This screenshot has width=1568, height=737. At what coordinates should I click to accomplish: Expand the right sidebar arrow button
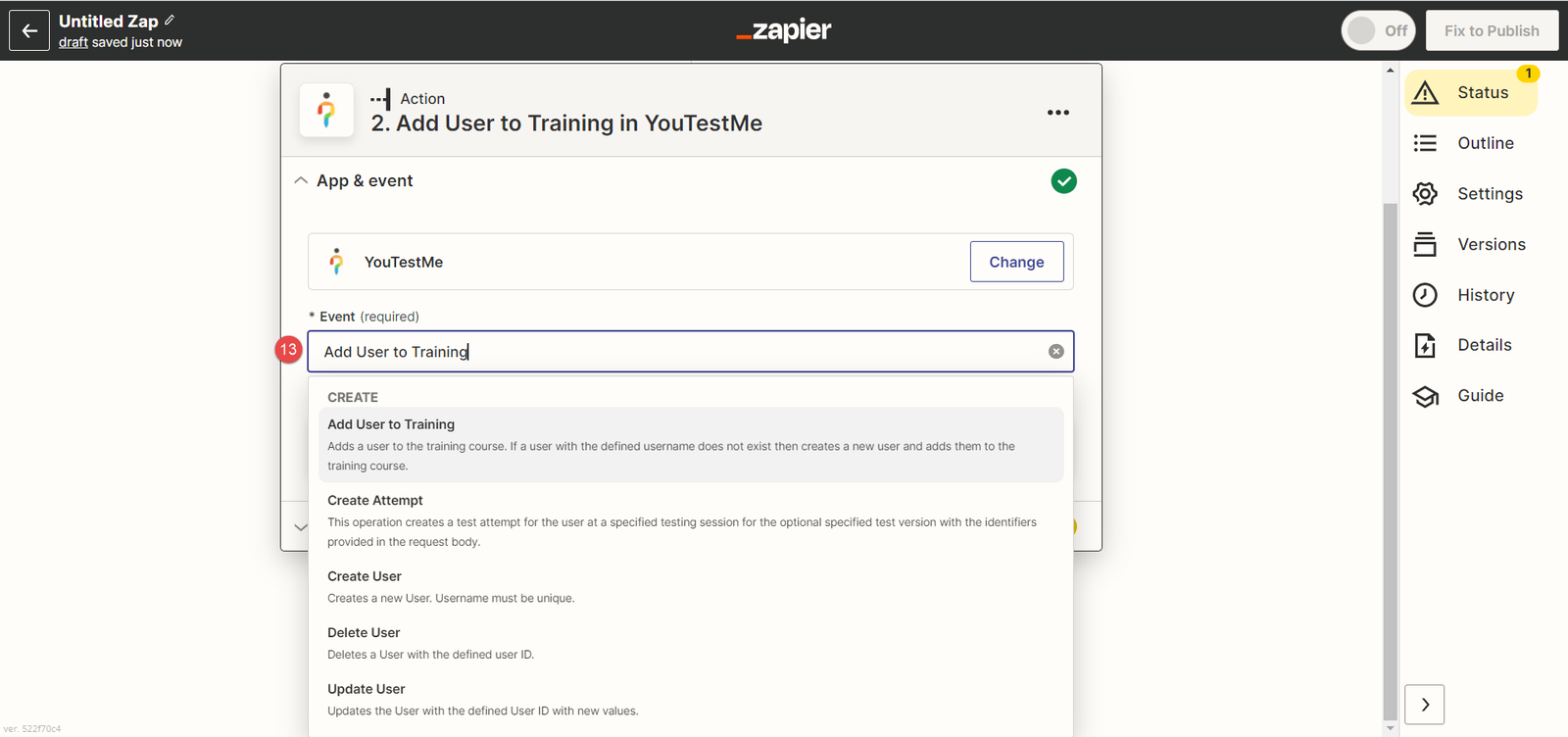(x=1424, y=705)
